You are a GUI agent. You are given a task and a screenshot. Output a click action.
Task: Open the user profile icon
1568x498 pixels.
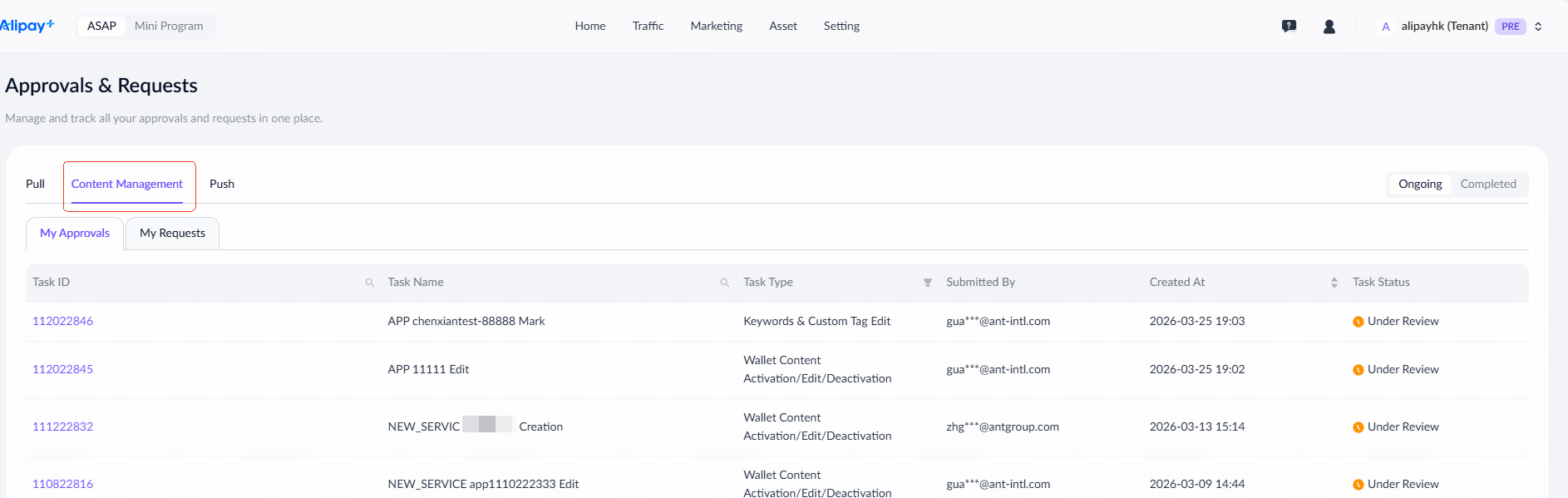pos(1329,27)
